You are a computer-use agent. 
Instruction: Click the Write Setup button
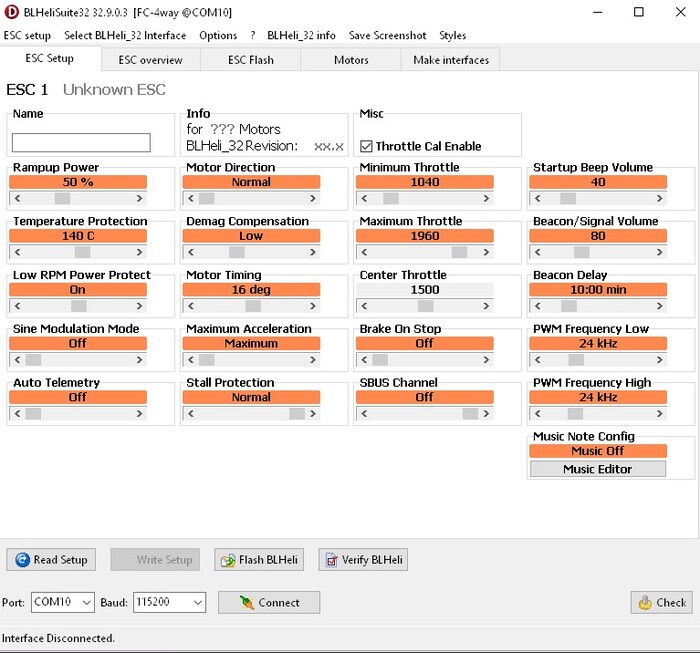155,559
